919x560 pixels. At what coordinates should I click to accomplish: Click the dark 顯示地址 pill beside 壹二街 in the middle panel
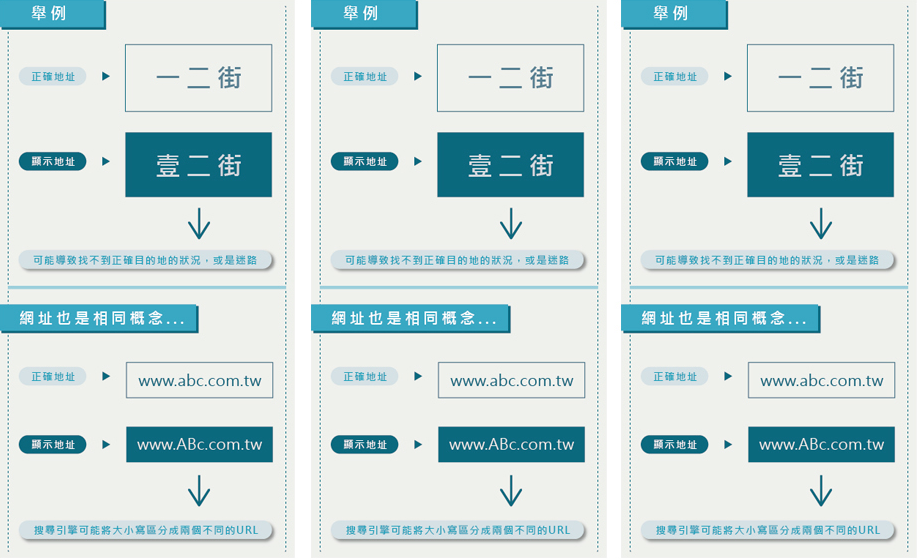pyautogui.click(x=365, y=161)
